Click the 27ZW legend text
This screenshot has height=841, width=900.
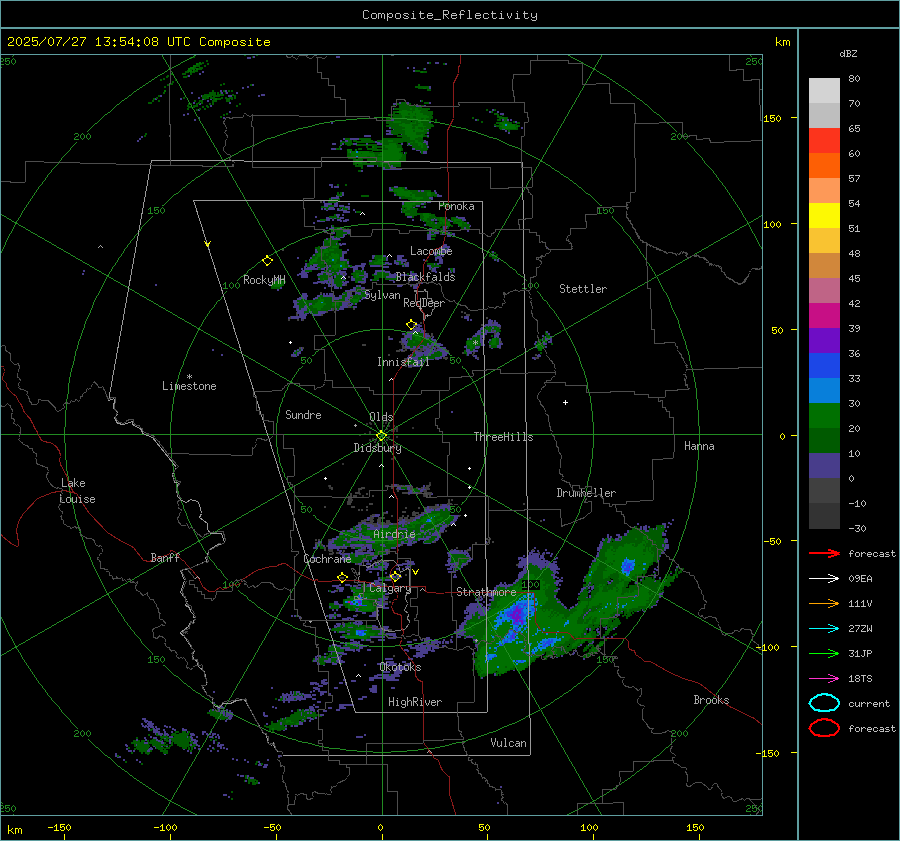pos(860,629)
